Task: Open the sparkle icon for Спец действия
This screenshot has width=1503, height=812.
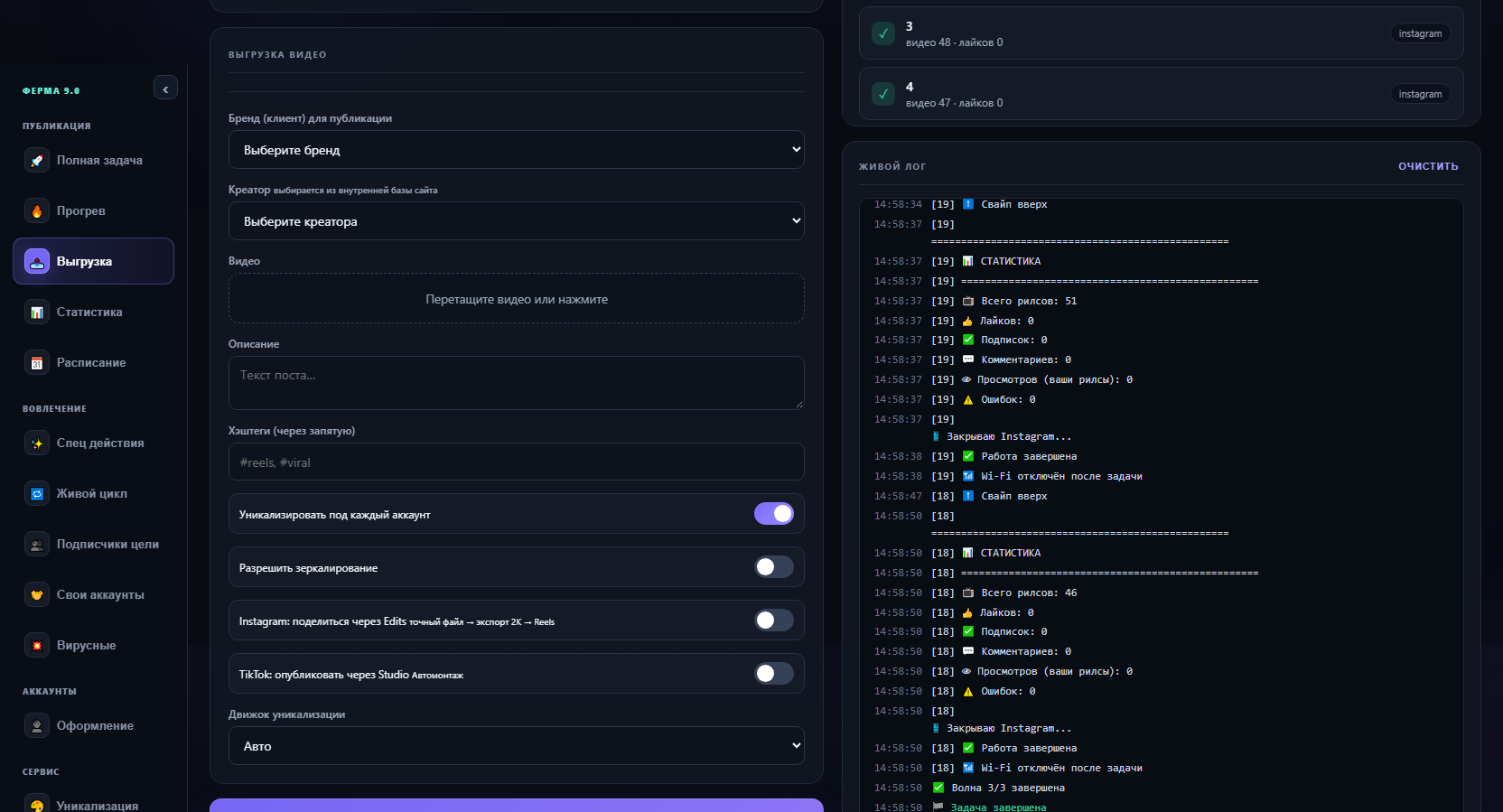Action: pyautogui.click(x=37, y=443)
